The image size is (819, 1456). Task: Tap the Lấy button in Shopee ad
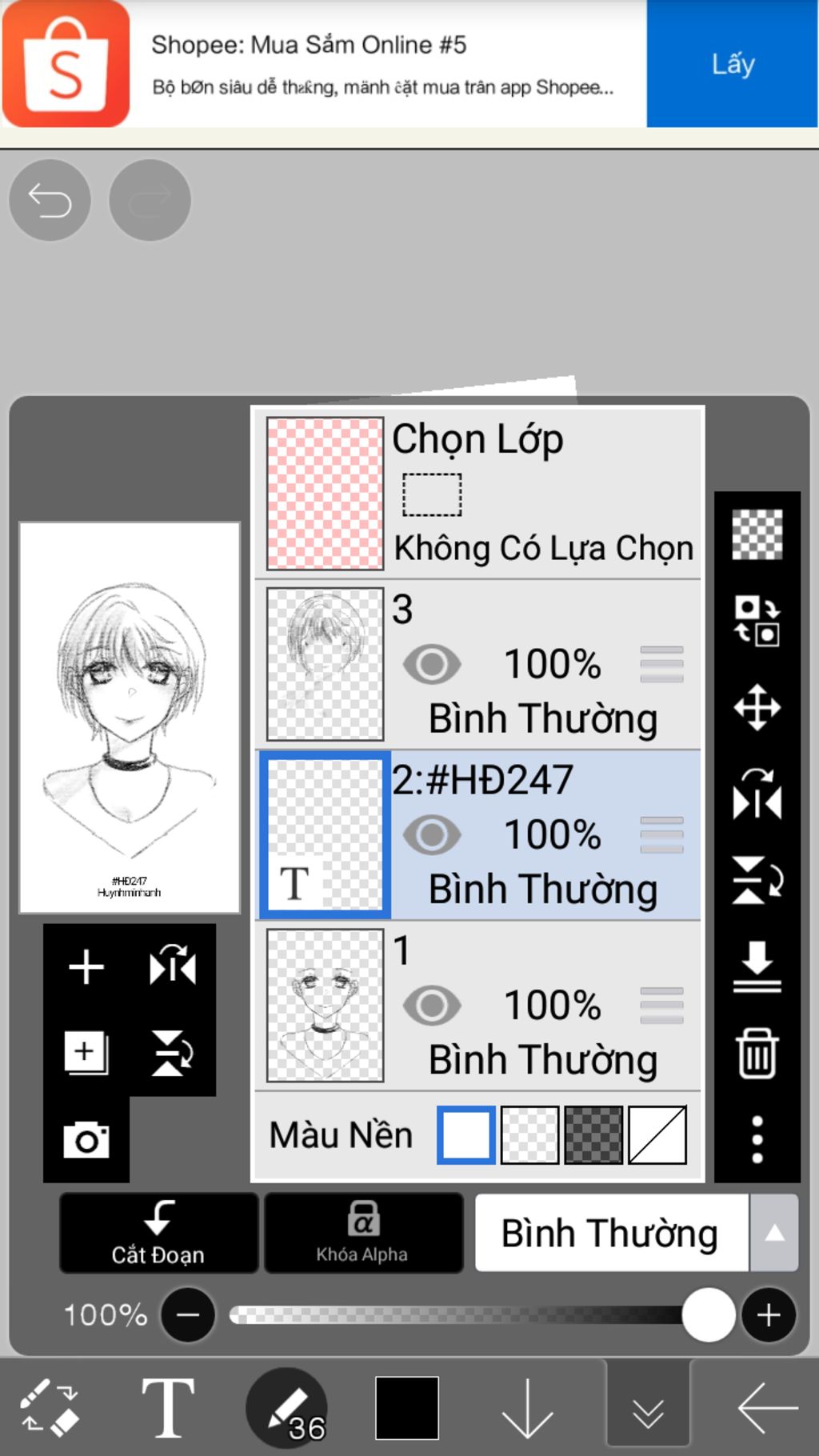coord(732,64)
